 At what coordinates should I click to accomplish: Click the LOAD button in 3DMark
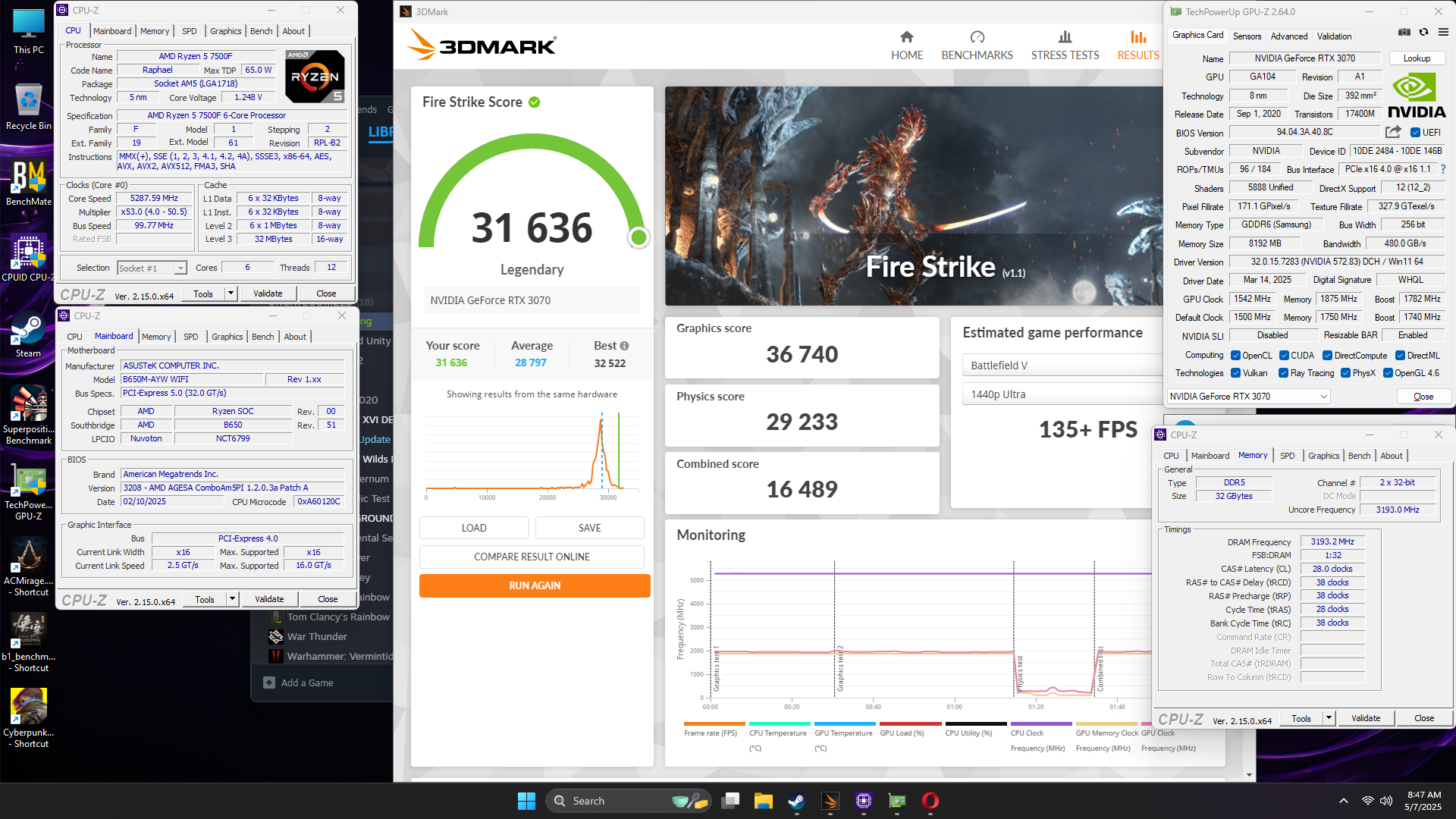tap(474, 528)
